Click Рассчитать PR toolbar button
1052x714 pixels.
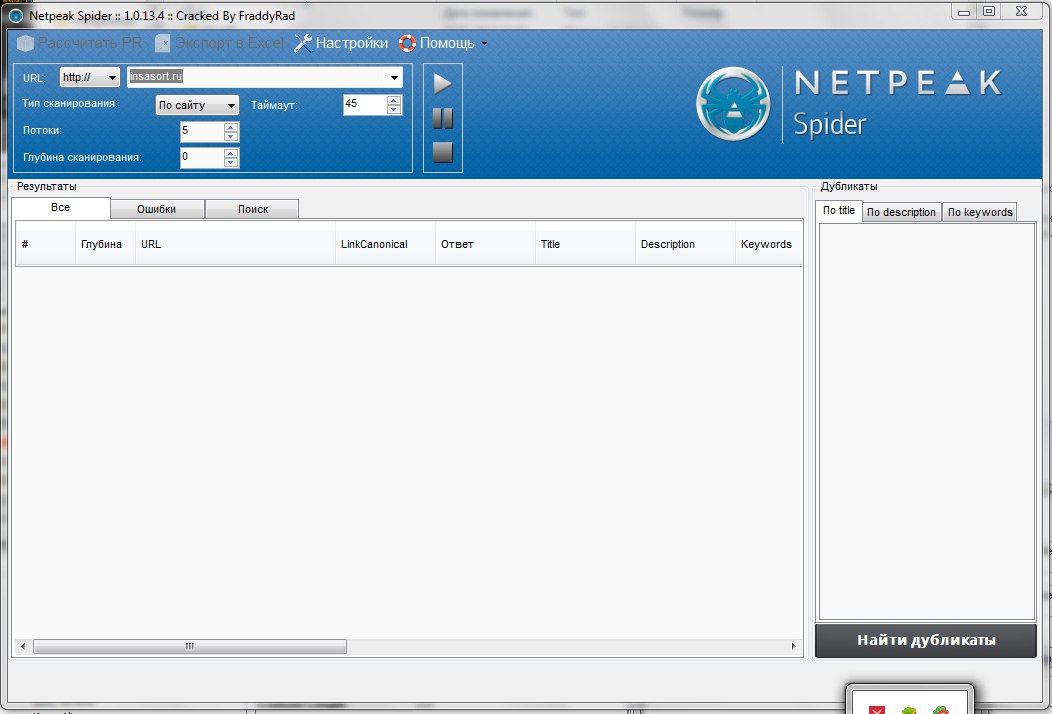80,43
